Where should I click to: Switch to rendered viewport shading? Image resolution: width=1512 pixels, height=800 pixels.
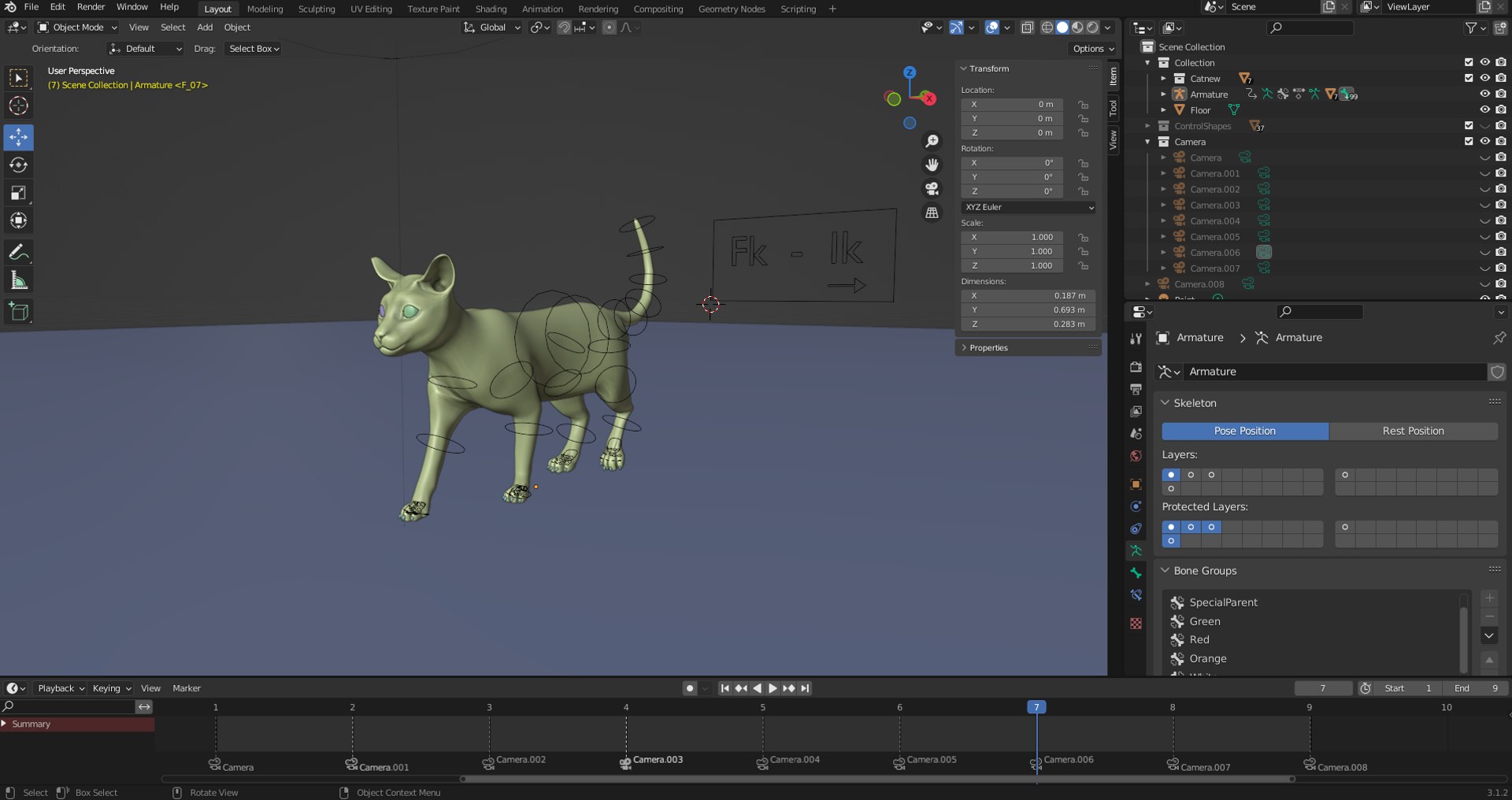1092,28
